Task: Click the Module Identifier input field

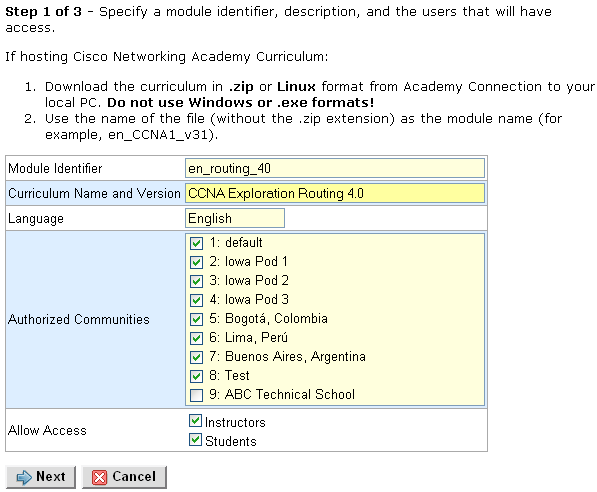Action: [x=335, y=168]
